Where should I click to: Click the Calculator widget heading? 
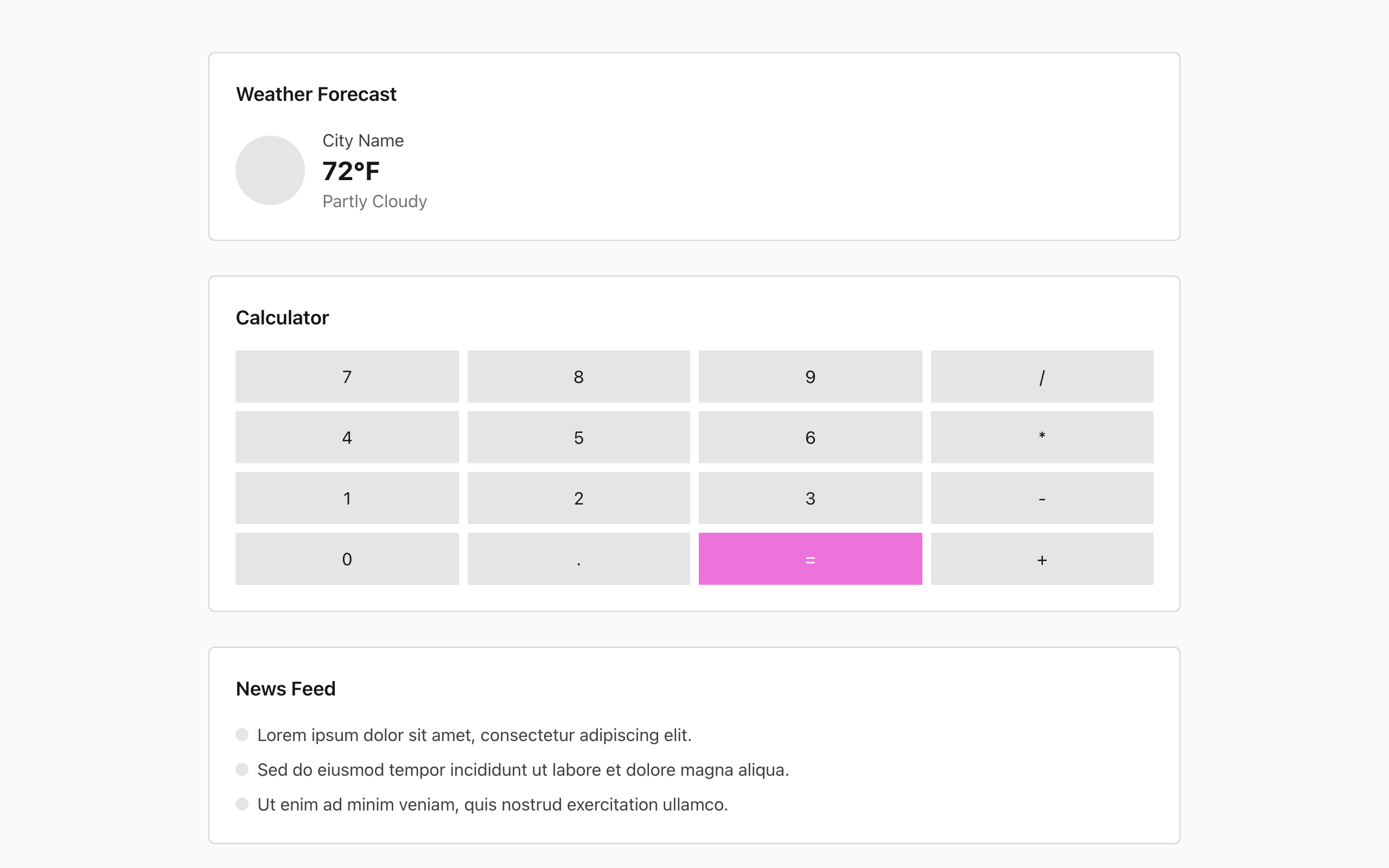pyautogui.click(x=282, y=317)
